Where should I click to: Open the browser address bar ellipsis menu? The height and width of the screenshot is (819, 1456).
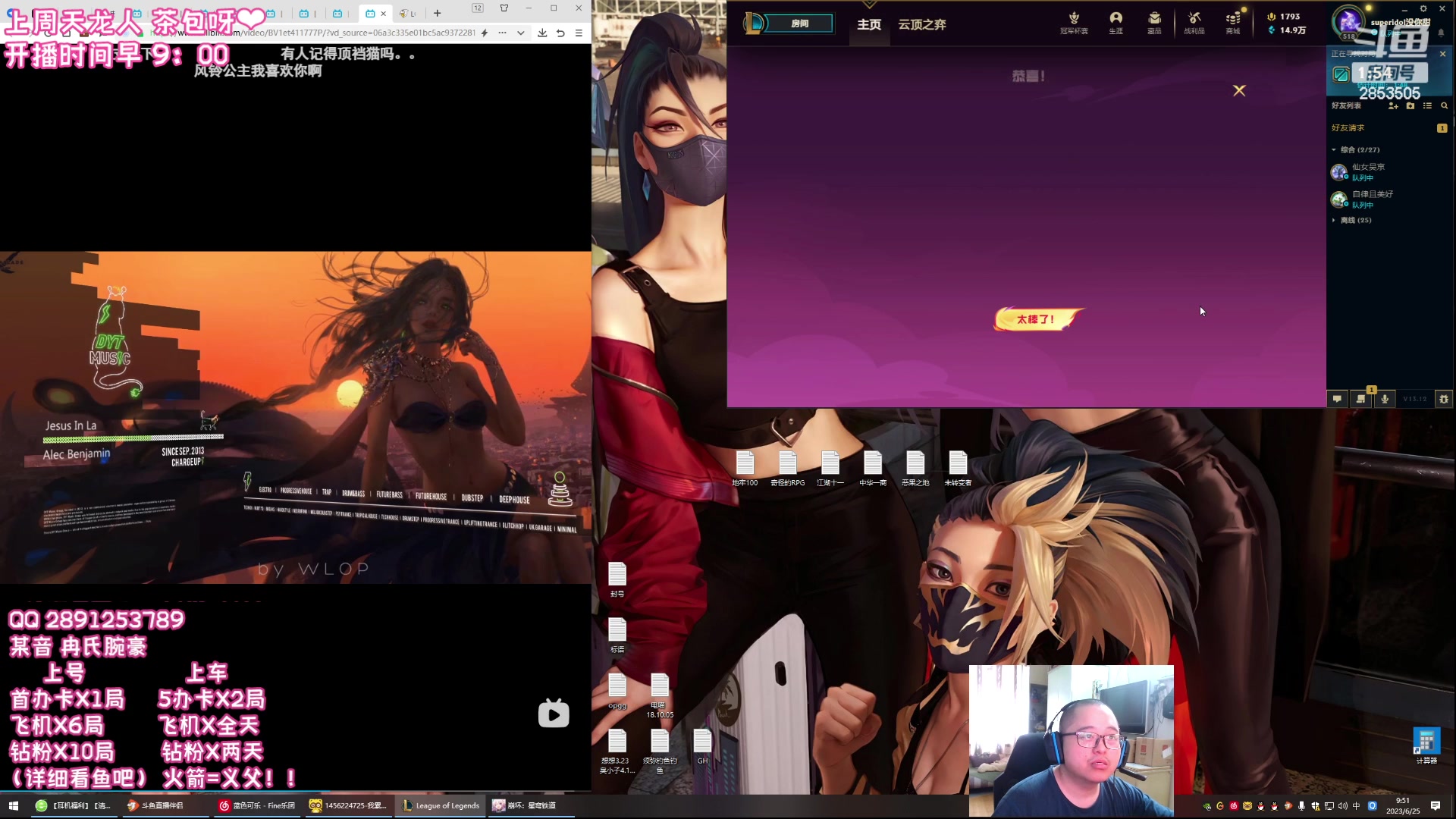[x=502, y=33]
